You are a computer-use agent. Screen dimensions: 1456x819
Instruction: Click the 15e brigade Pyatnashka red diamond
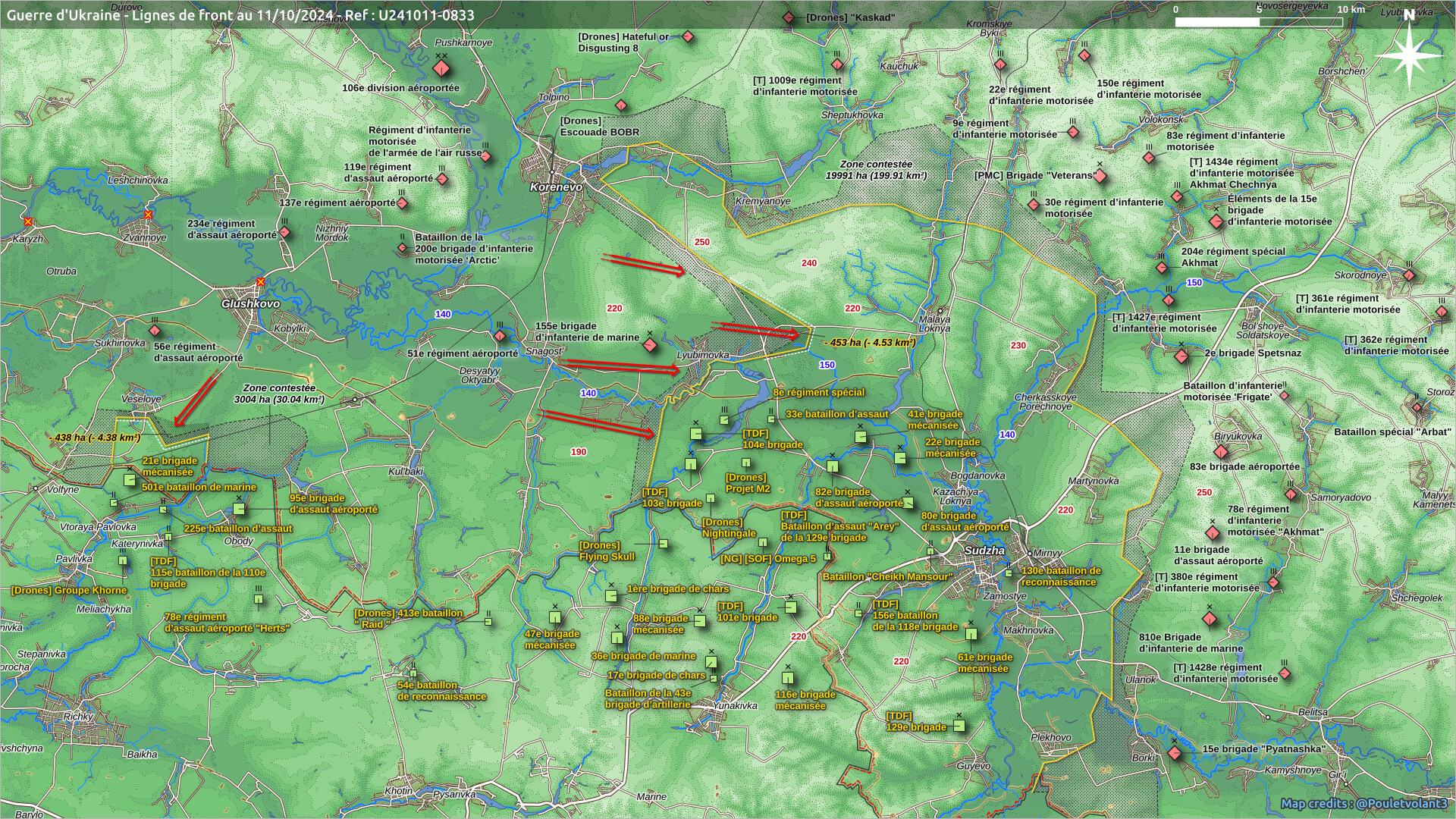[1175, 753]
